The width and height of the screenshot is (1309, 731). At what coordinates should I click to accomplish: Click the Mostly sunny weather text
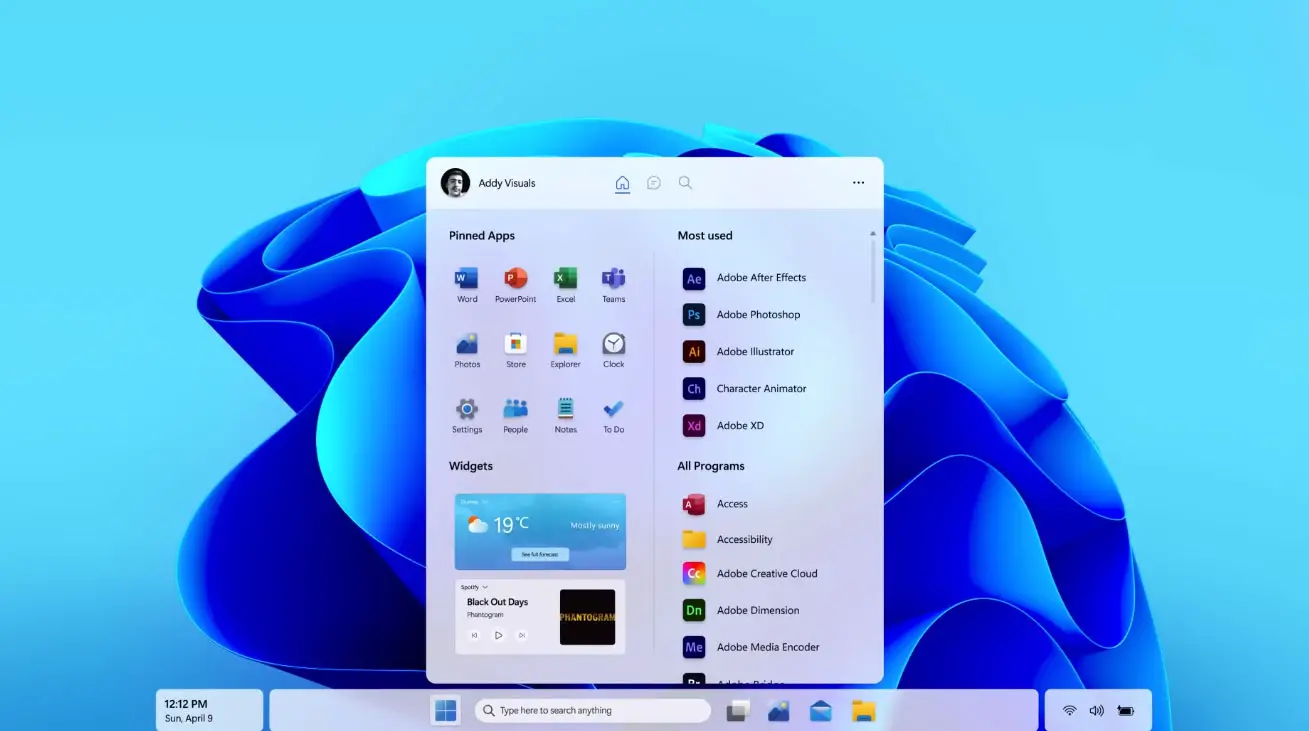595,526
